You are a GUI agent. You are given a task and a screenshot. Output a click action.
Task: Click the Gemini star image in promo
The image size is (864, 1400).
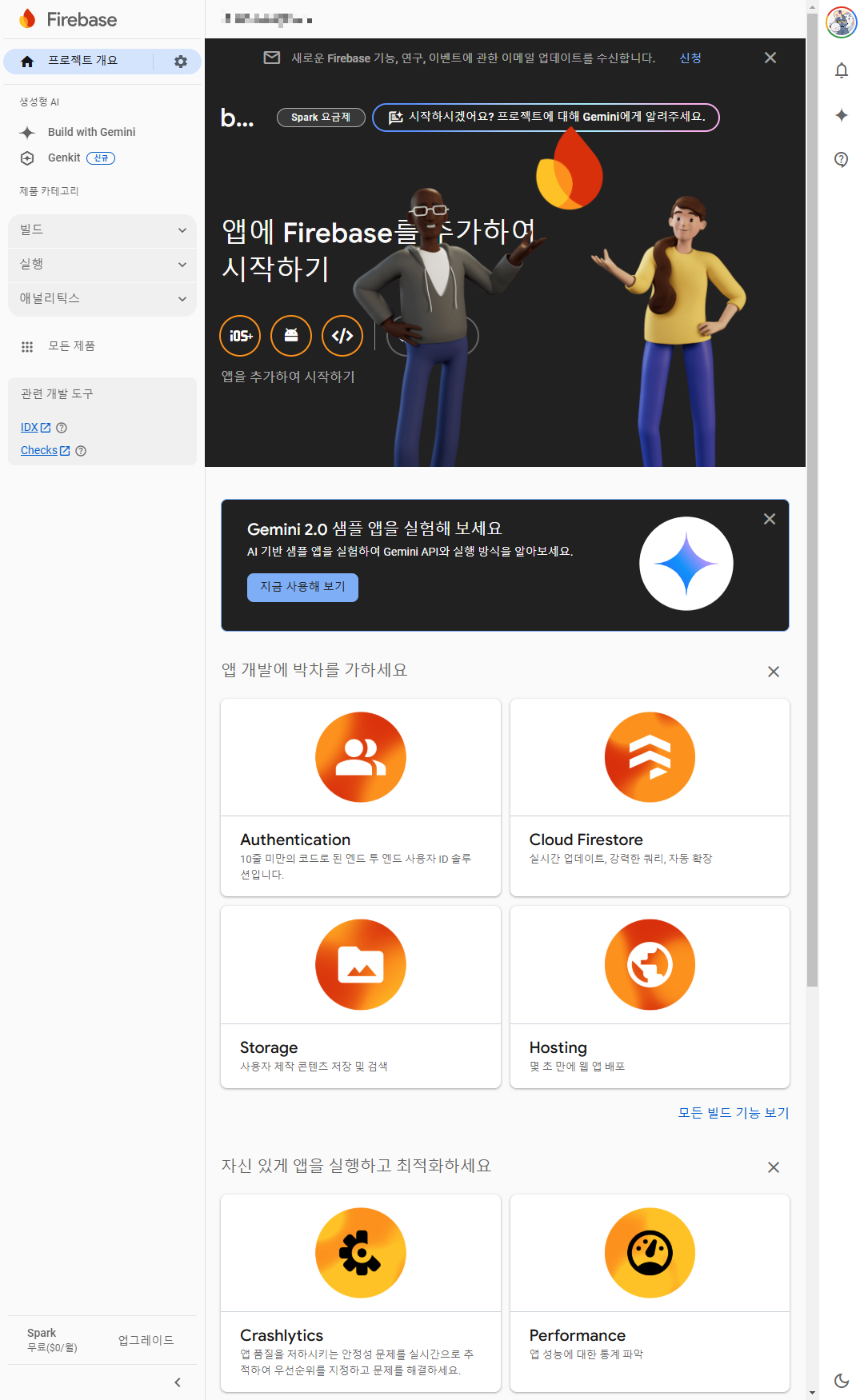(x=686, y=564)
